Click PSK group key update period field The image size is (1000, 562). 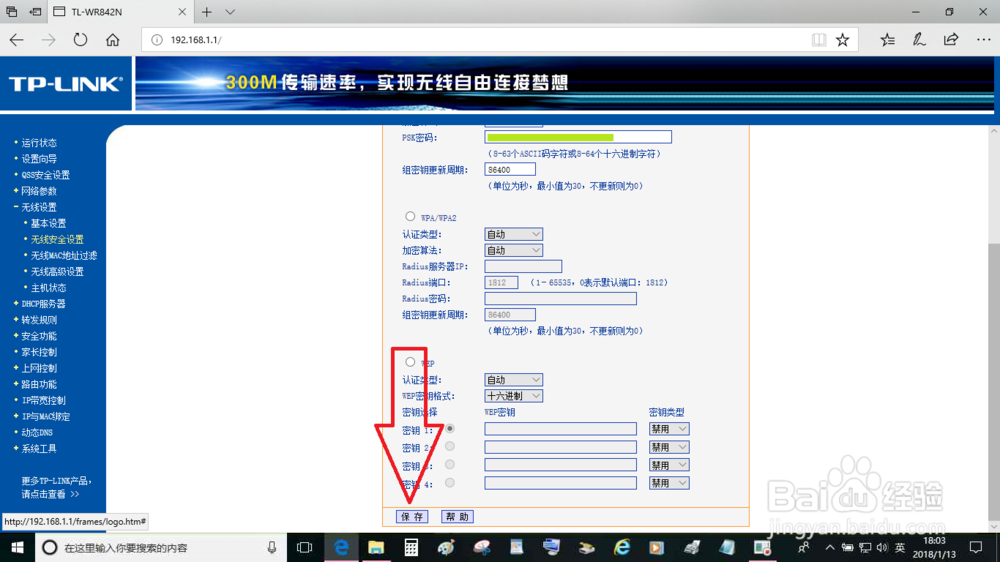tap(510, 170)
